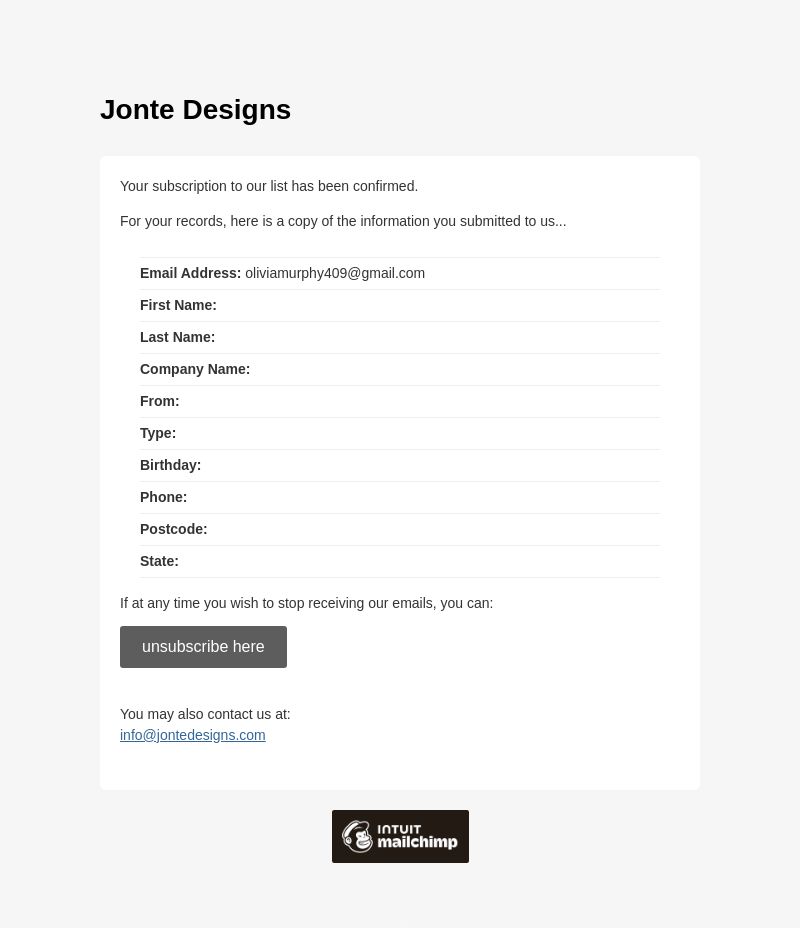Screen dimensions: 800x928
Task: Open the info@jontedesigns.com email link
Action: (192, 735)
